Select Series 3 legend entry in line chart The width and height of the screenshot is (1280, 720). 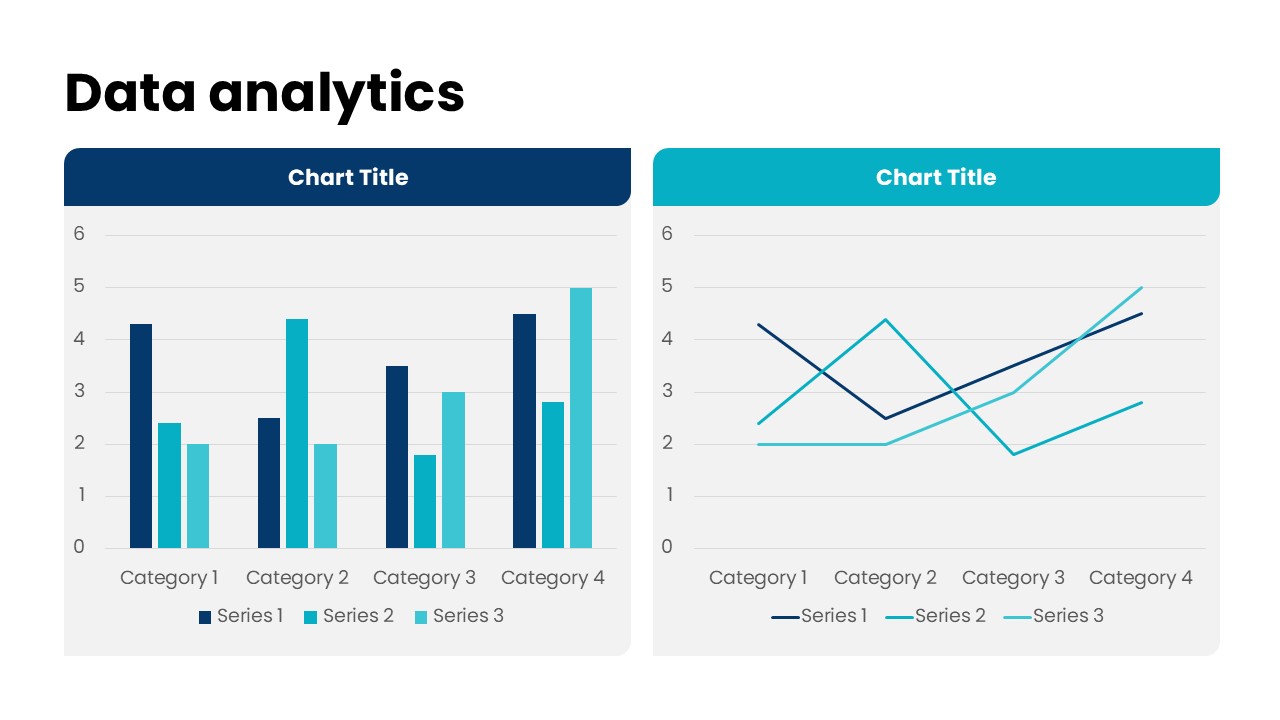point(1054,616)
